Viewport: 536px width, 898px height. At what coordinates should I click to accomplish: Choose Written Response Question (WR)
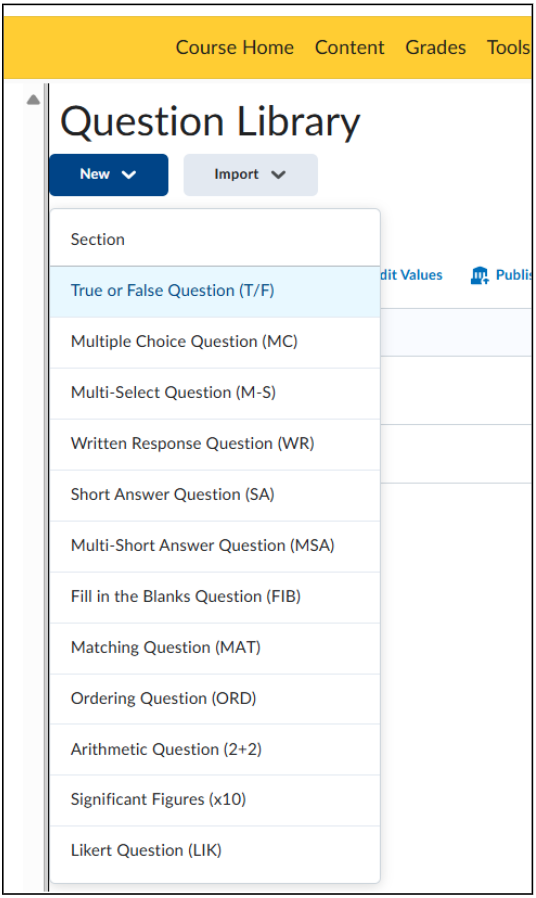click(215, 444)
